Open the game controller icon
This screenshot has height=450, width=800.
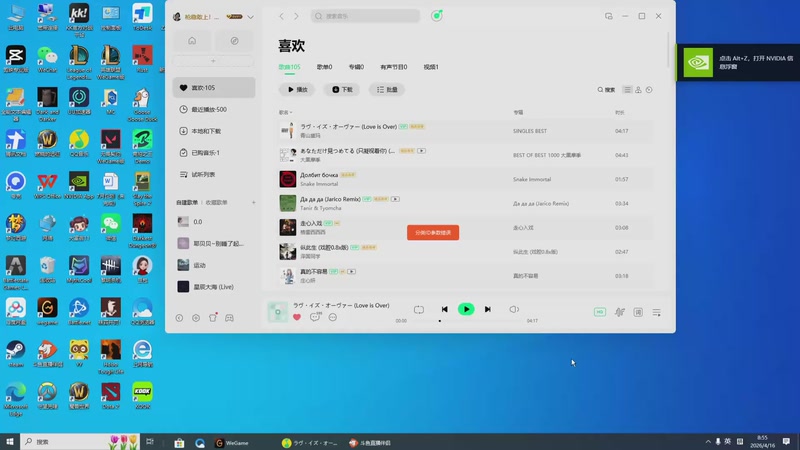pos(230,318)
